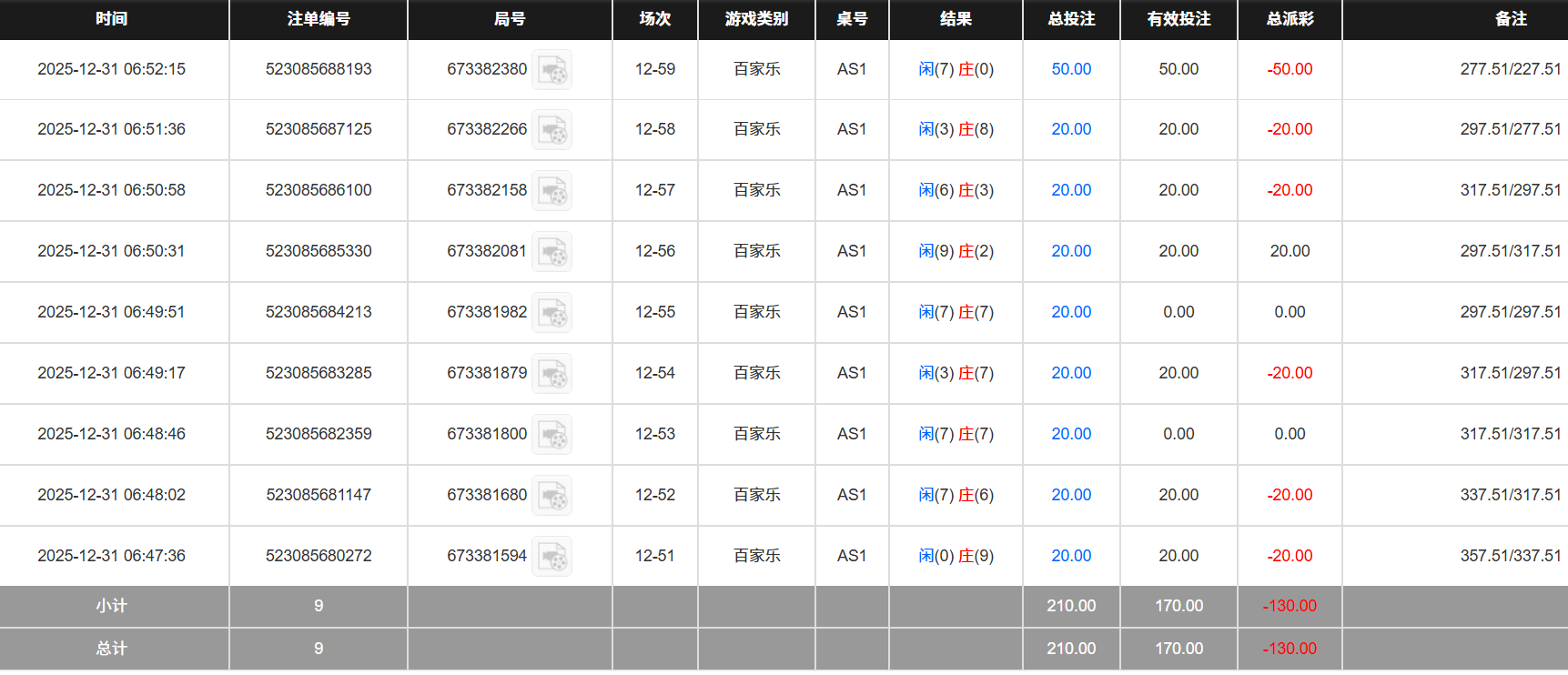Click replay icon beside round 673382266
The height and width of the screenshot is (675, 1568).
point(551,130)
